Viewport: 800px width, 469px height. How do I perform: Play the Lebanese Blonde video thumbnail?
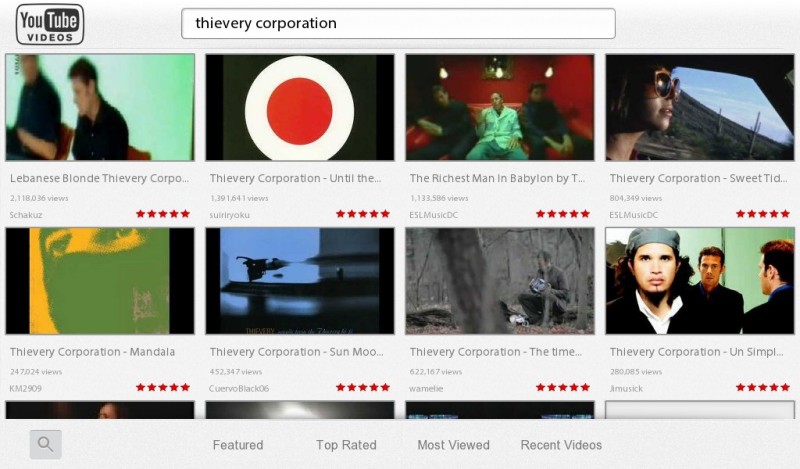[x=100, y=108]
